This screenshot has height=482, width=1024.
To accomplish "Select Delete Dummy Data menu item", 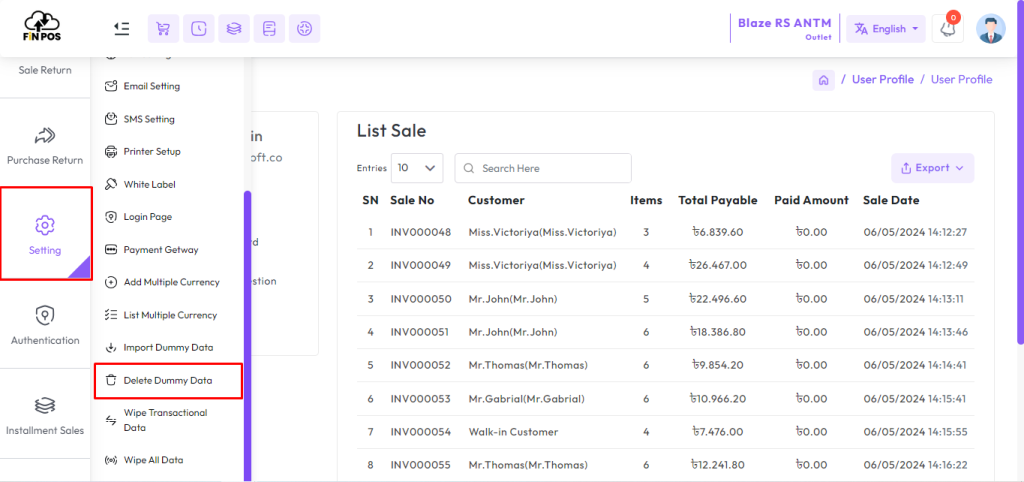I will [168, 381].
